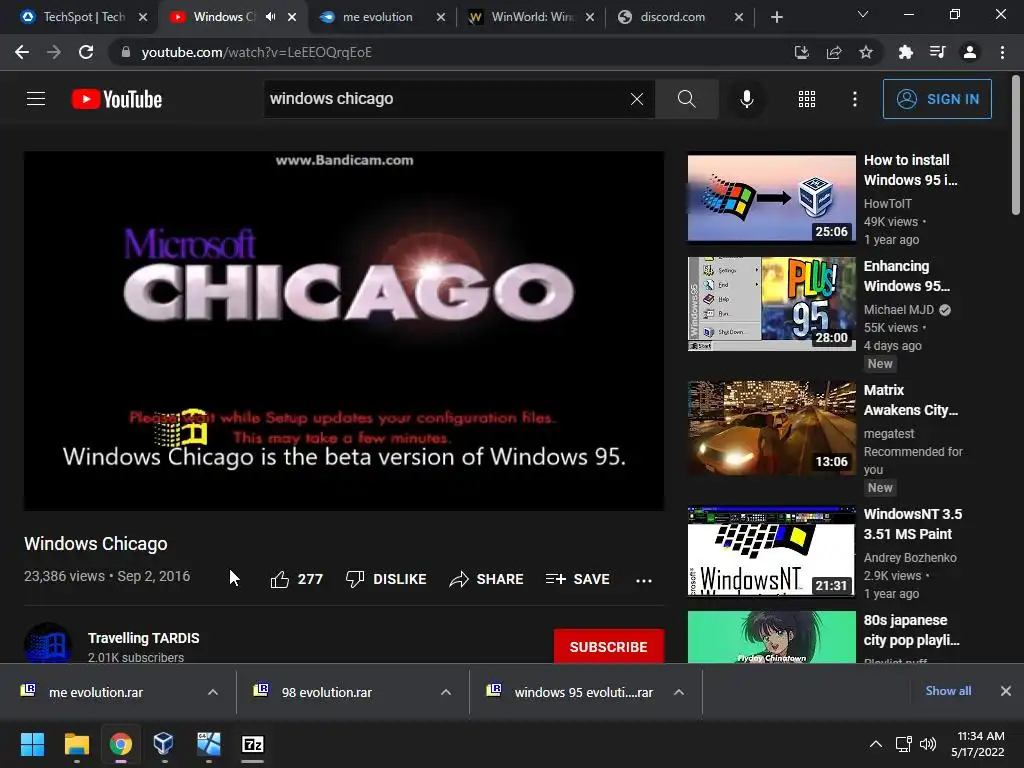Image resolution: width=1024 pixels, height=768 pixels.
Task: Sign in to YouTube
Action: tap(937, 99)
